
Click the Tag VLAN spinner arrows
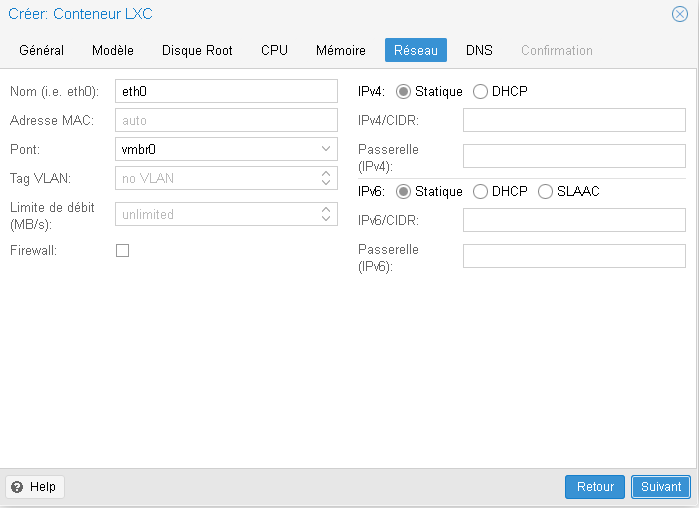(326, 178)
